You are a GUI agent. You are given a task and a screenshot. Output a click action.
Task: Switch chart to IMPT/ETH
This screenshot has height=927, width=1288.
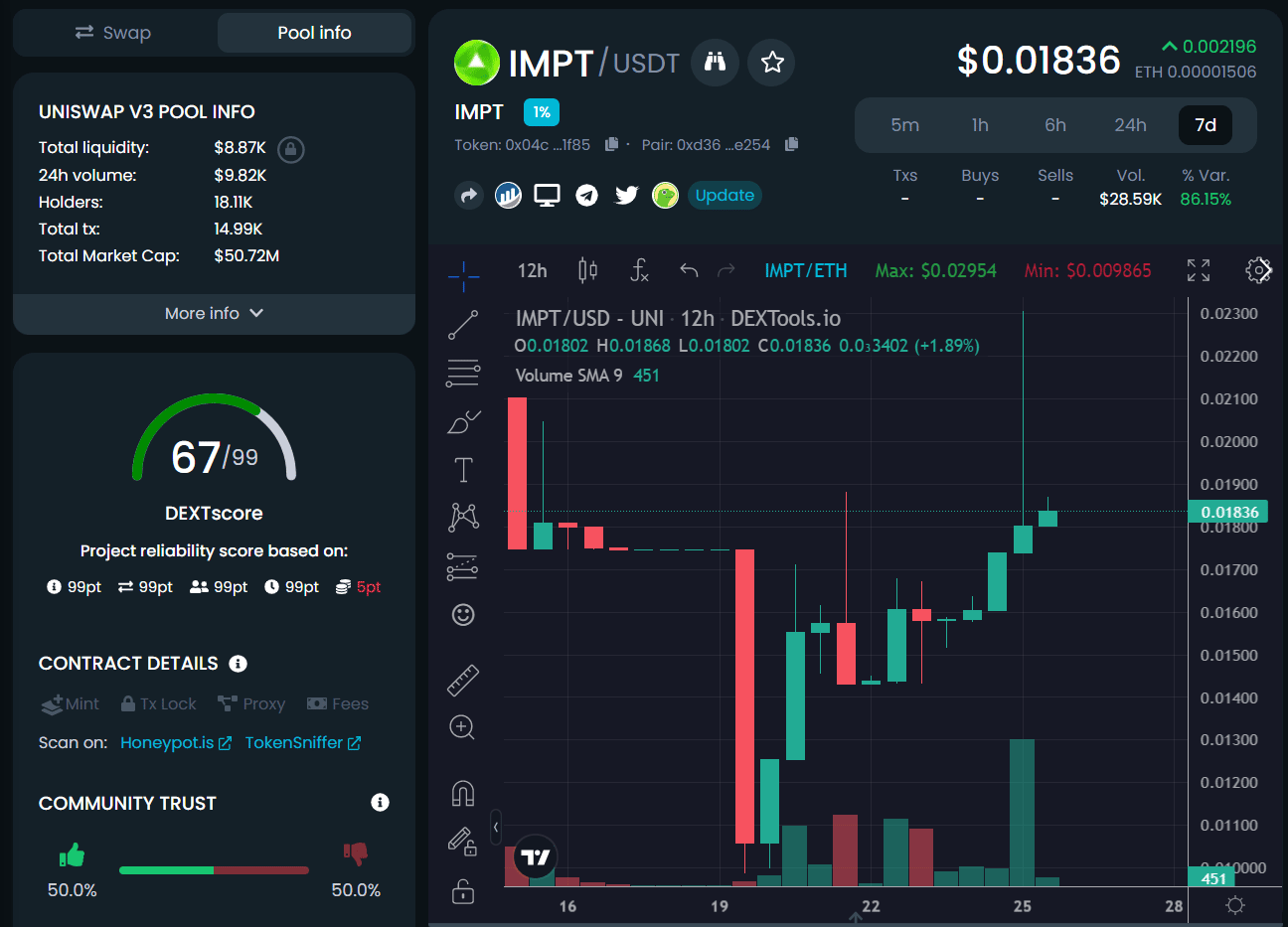[806, 270]
